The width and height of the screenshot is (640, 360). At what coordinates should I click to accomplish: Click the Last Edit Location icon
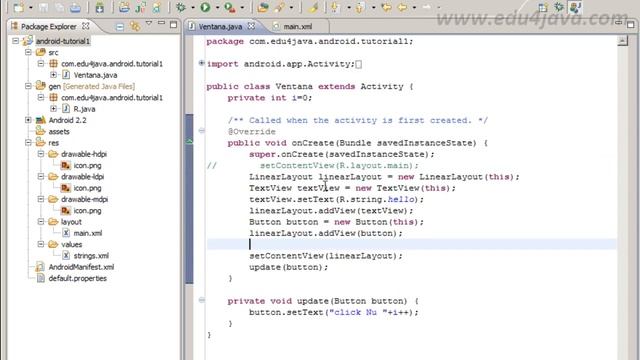[x=386, y=7]
